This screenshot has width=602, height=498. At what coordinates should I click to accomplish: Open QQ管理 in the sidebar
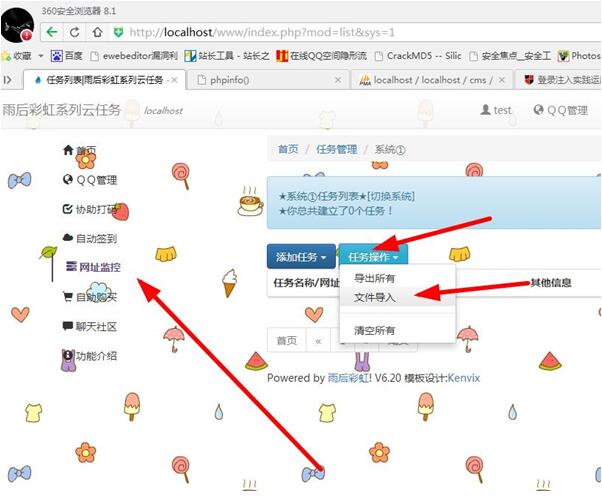(90, 180)
